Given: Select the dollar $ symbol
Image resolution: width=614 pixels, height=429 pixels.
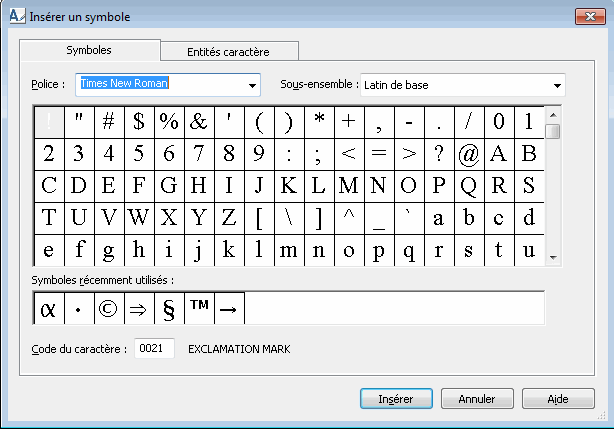Looking at the screenshot, I should click(139, 122).
